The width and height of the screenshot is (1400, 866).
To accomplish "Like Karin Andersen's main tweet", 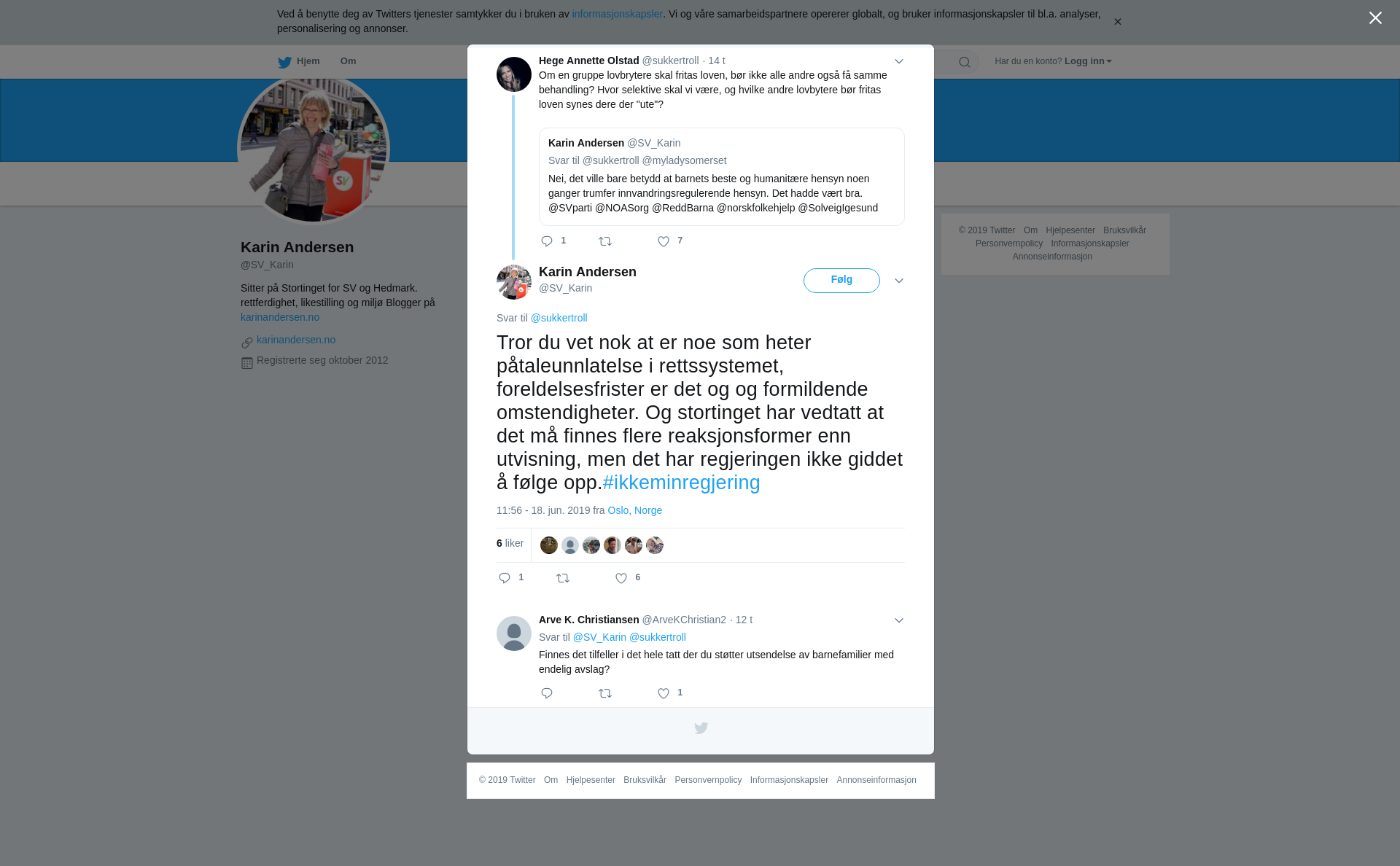I will click(621, 578).
